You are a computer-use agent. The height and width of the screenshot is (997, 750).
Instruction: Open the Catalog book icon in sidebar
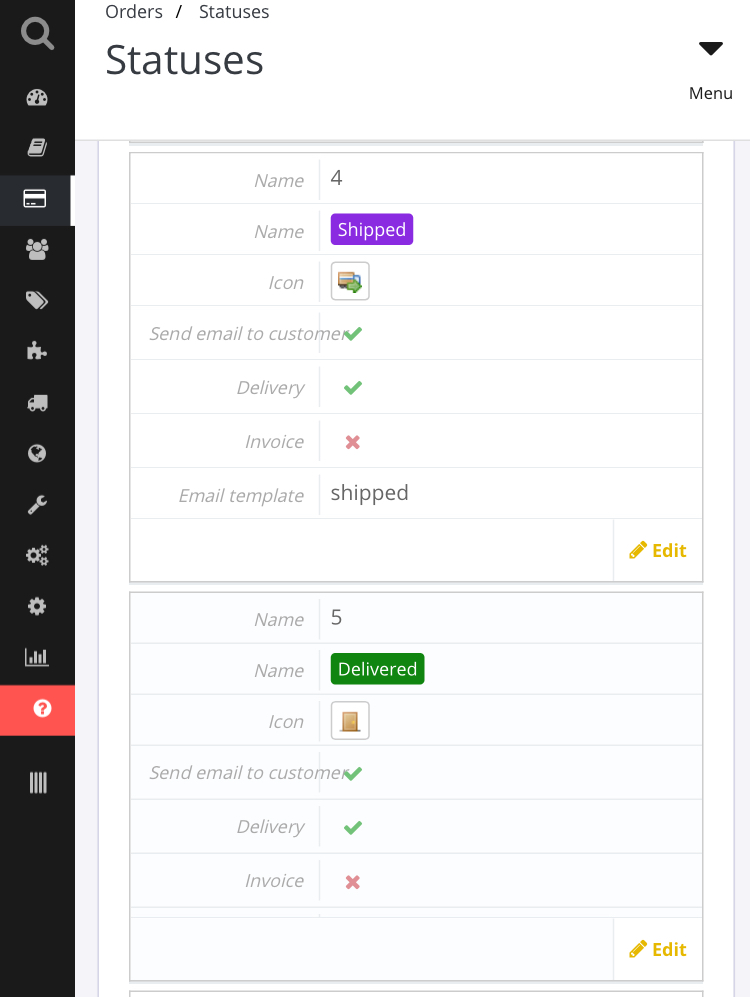[x=37, y=148]
